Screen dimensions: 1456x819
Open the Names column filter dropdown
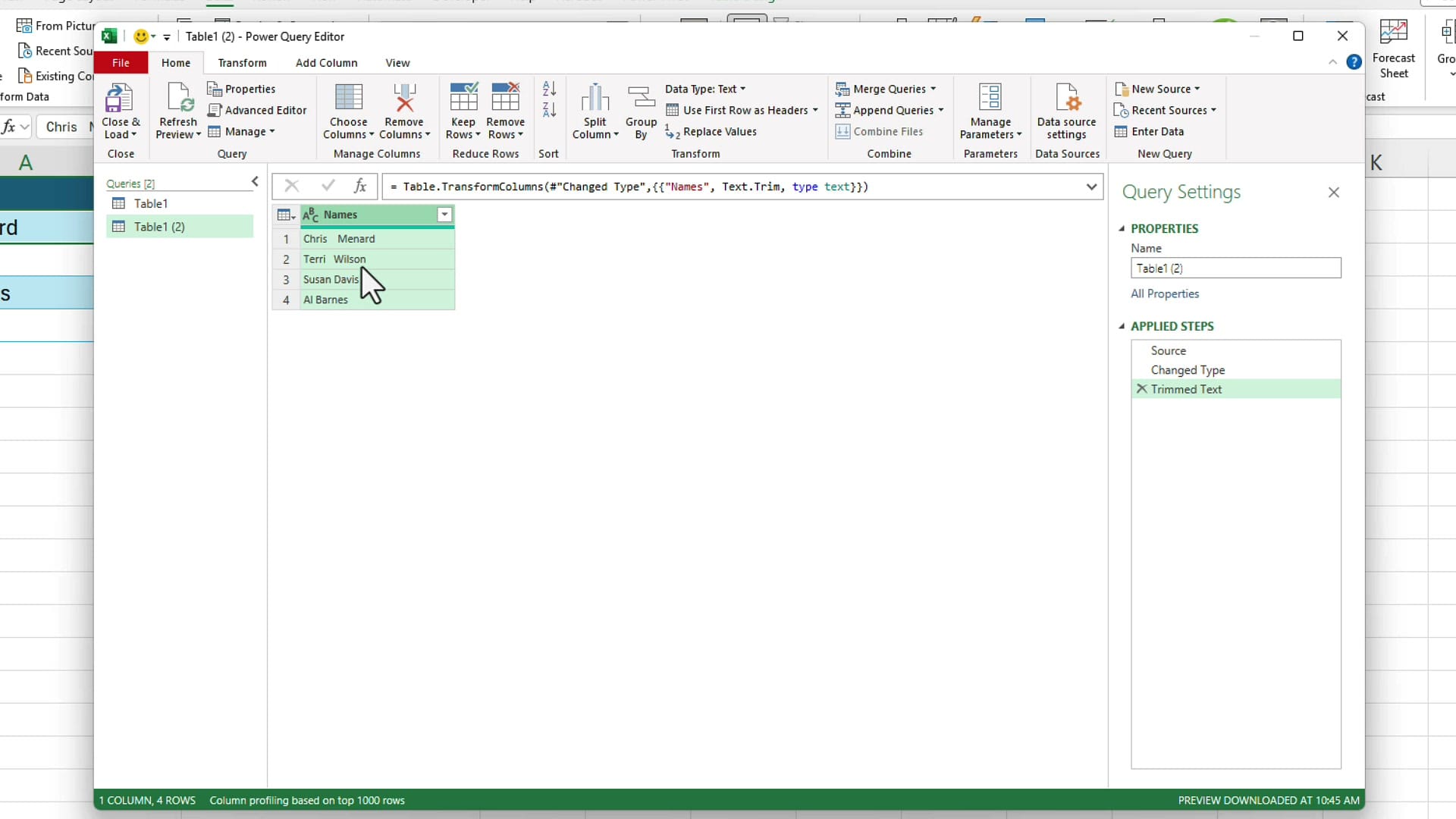pyautogui.click(x=444, y=215)
